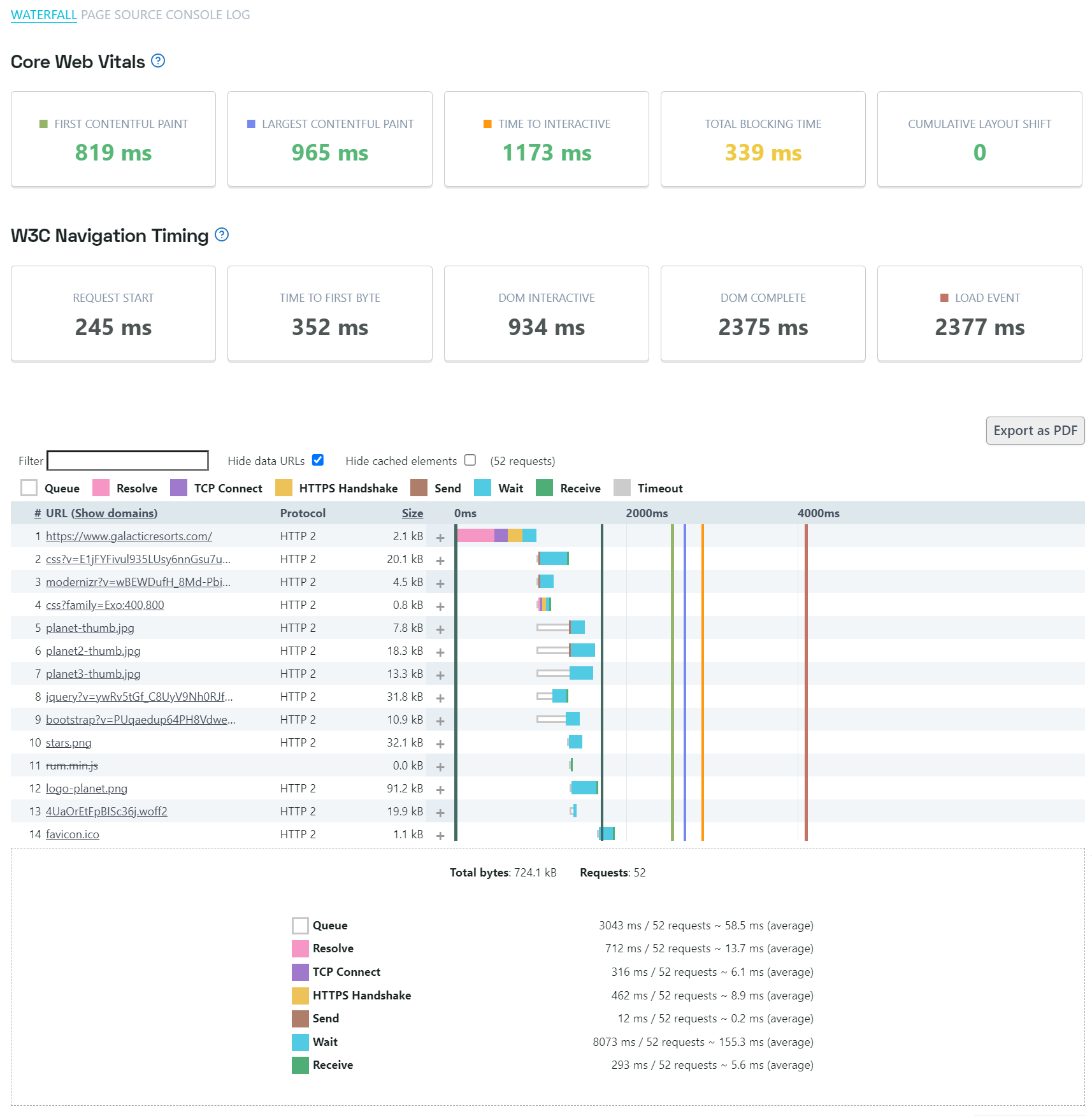Expand details of logo-planet.png request

(440, 790)
